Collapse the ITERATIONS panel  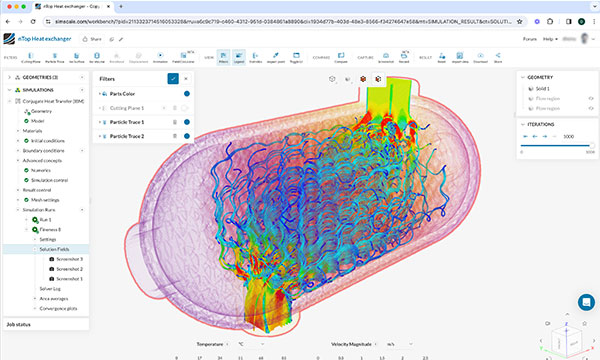point(523,124)
